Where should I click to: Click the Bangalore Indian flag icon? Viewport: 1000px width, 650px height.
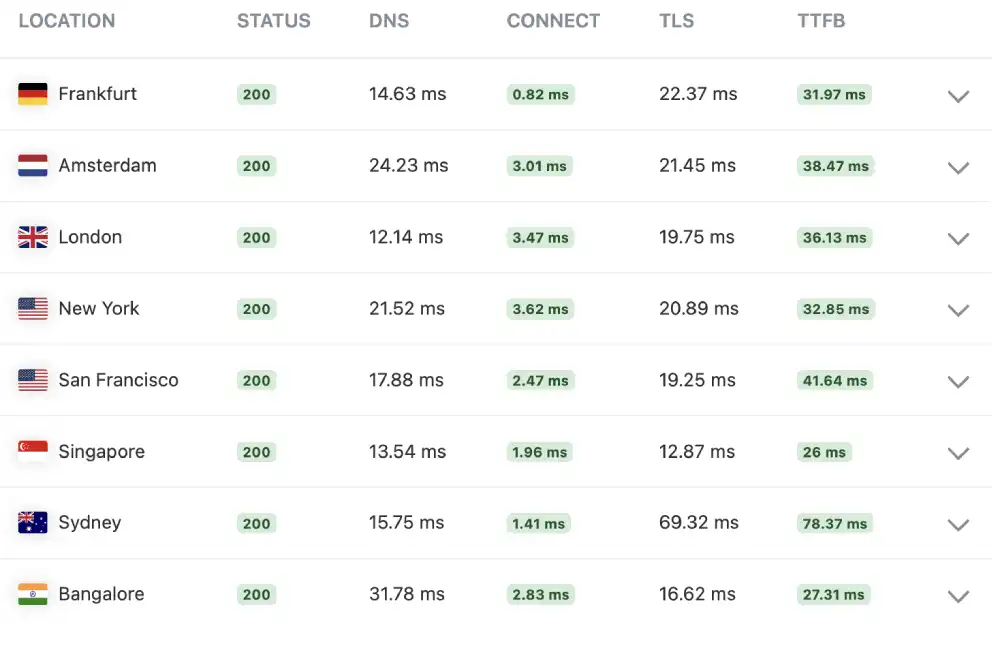click(32, 594)
